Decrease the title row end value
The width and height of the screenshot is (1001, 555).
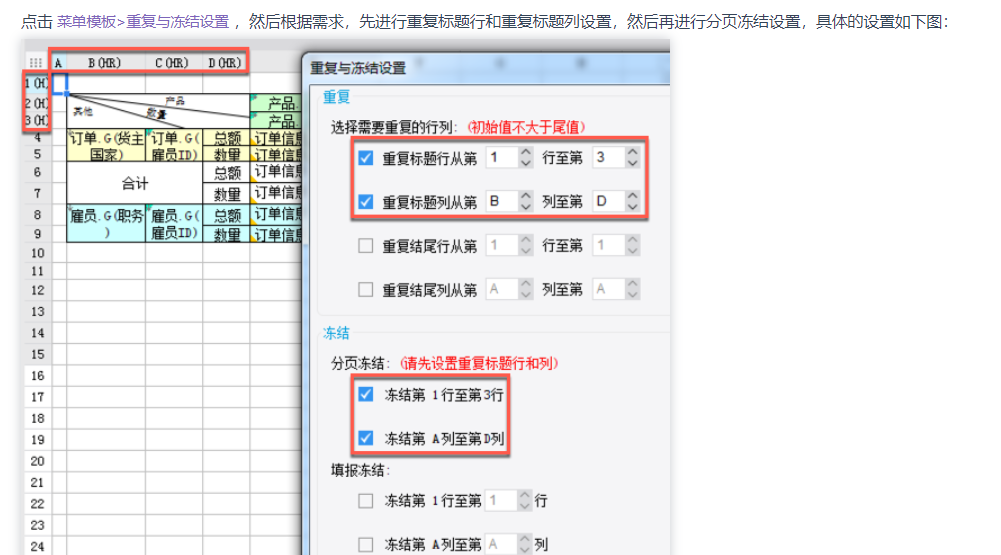click(x=632, y=163)
